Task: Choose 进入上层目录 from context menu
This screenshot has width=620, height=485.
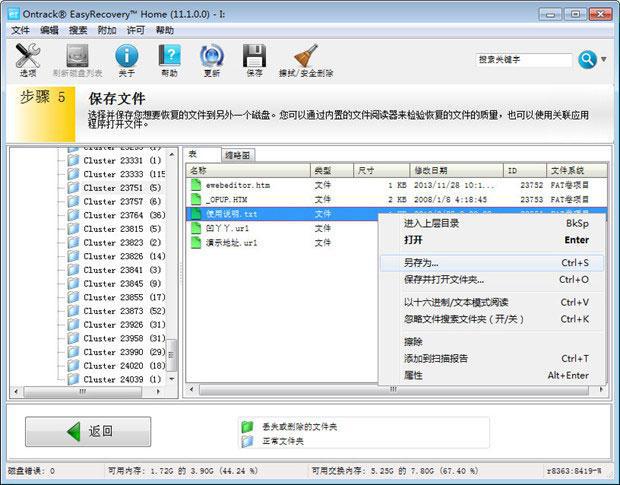Action: click(x=491, y=223)
